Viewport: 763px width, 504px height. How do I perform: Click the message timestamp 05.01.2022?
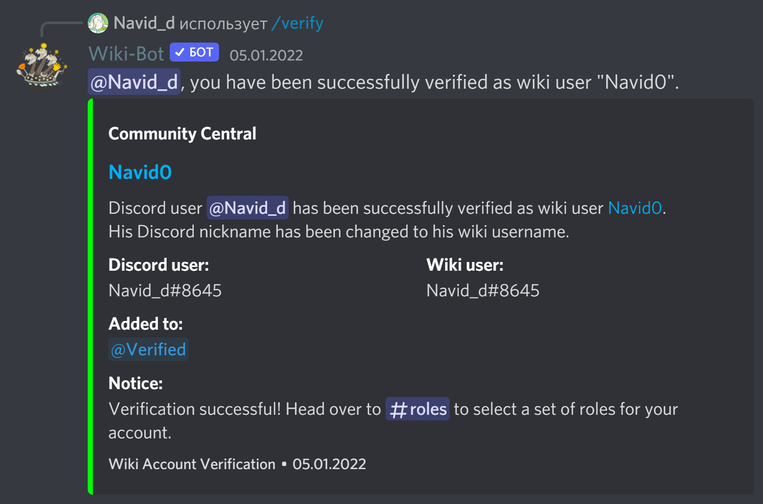(266, 55)
